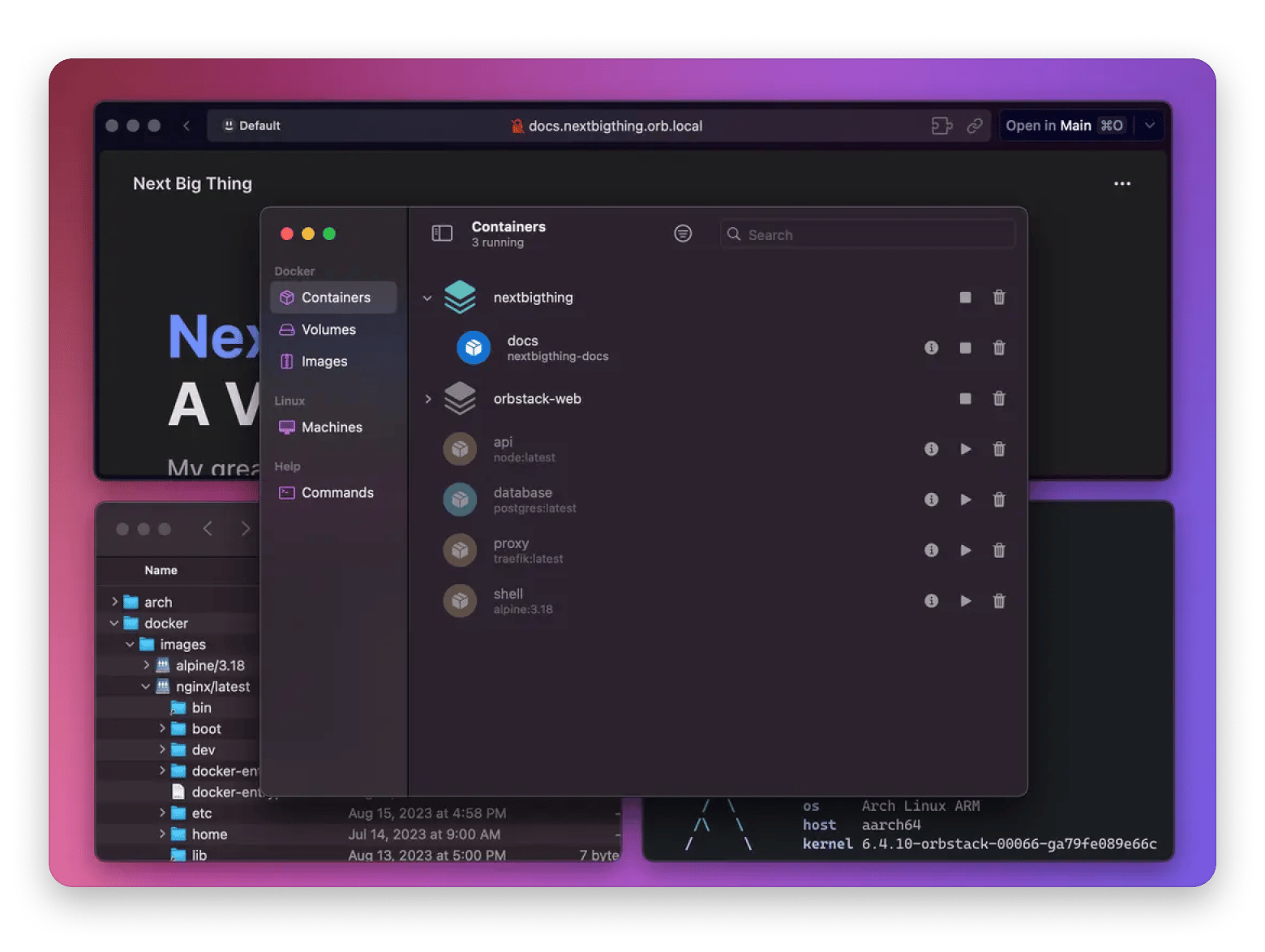The width and height of the screenshot is (1265, 952).
Task: Delete the nextbigthing compose group
Action: click(x=999, y=298)
